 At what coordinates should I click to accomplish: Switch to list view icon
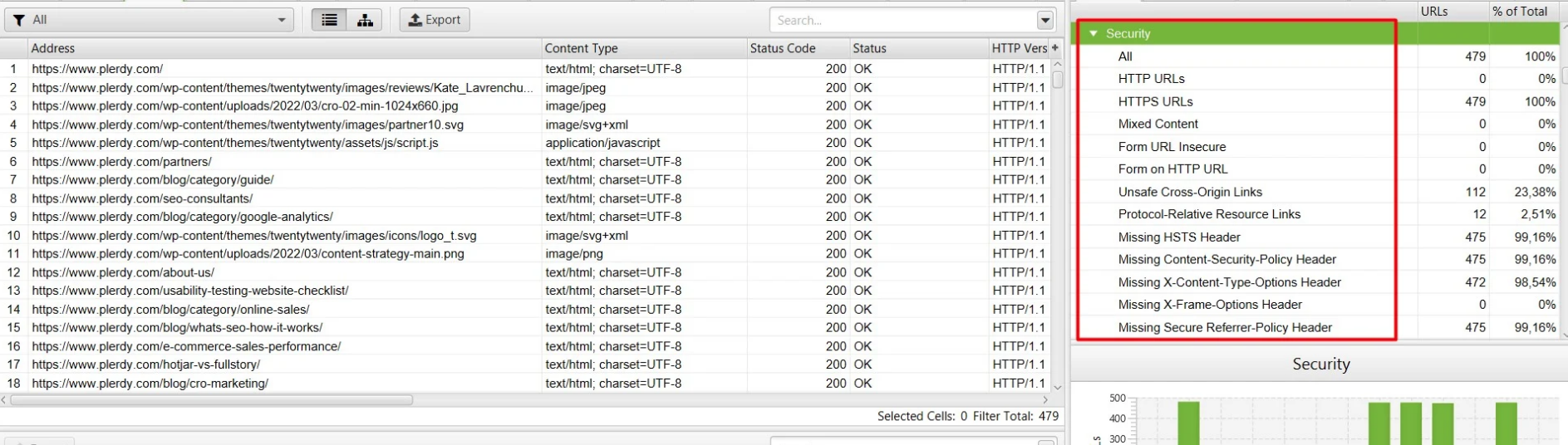coord(329,20)
